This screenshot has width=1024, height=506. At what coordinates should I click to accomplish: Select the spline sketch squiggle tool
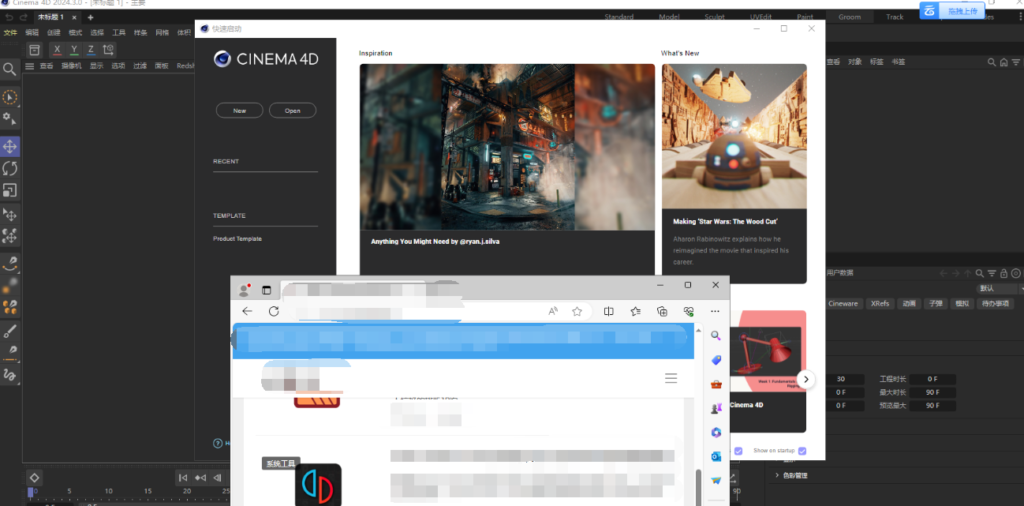coord(10,375)
